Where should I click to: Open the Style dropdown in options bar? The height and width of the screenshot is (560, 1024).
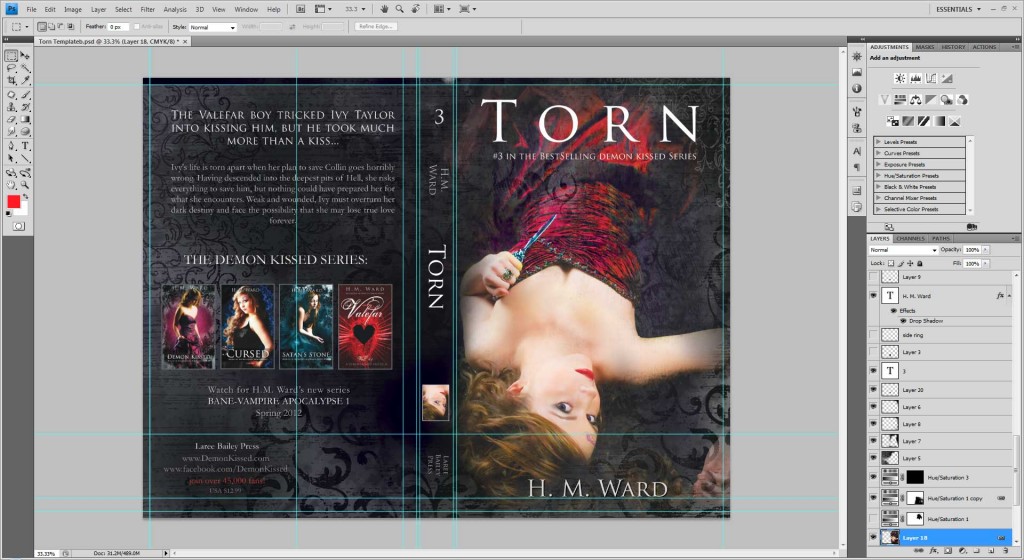pos(212,27)
